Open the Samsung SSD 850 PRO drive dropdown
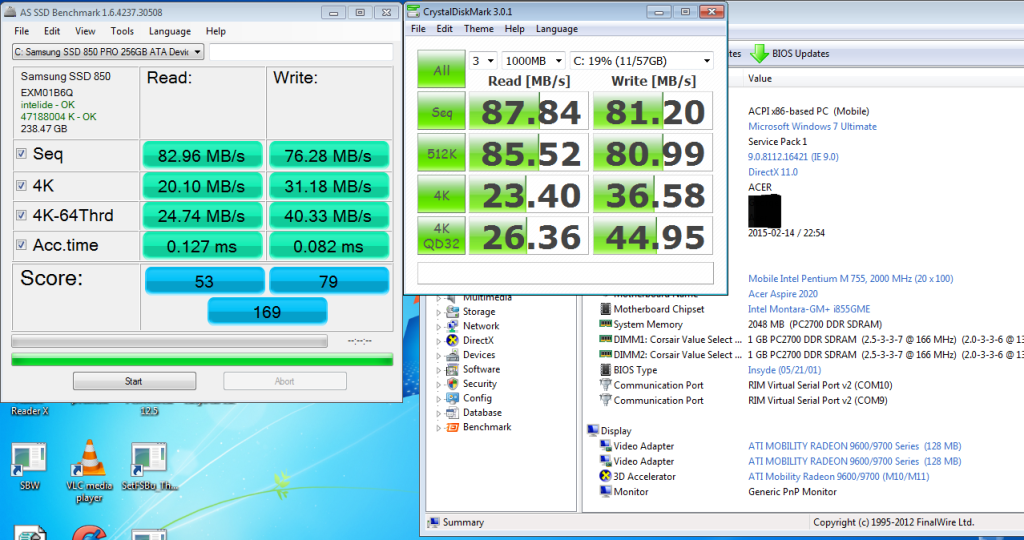 tap(108, 52)
